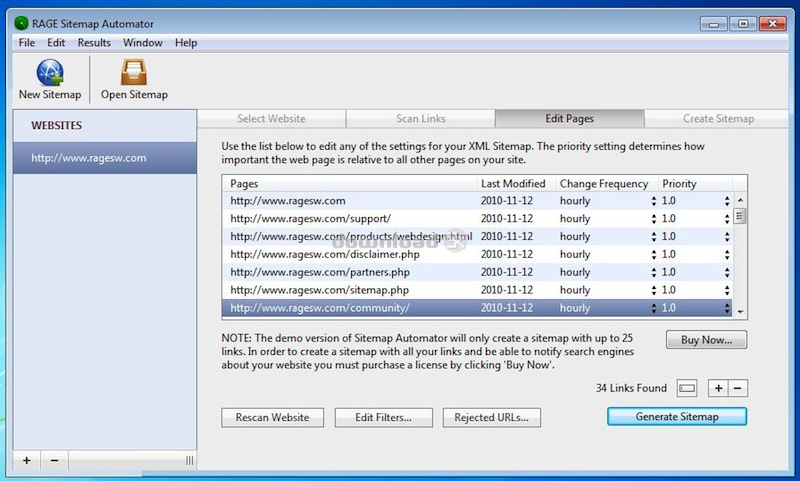
Task: Click the Generate Sitemap button
Action: pyautogui.click(x=677, y=416)
